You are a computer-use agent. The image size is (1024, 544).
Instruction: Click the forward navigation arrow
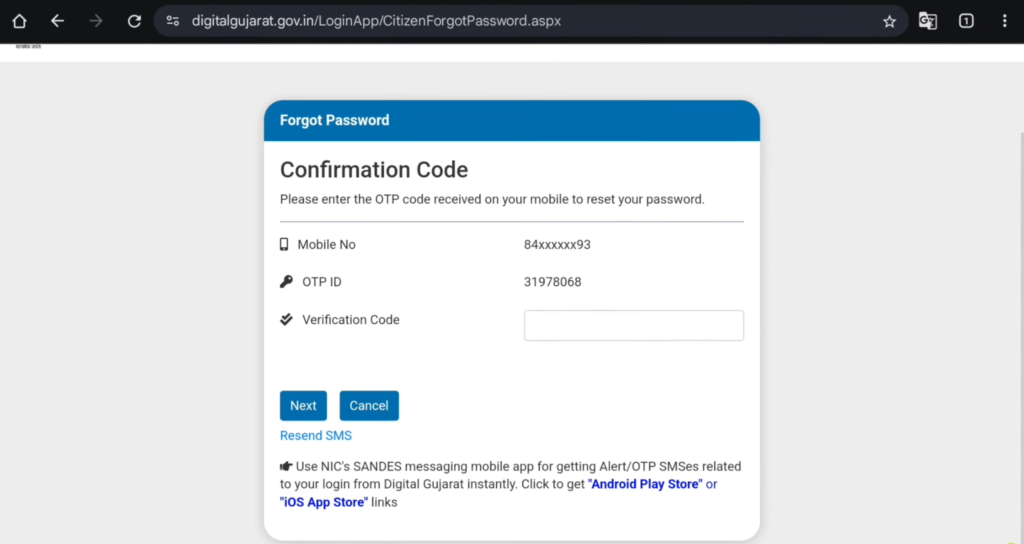[x=96, y=21]
